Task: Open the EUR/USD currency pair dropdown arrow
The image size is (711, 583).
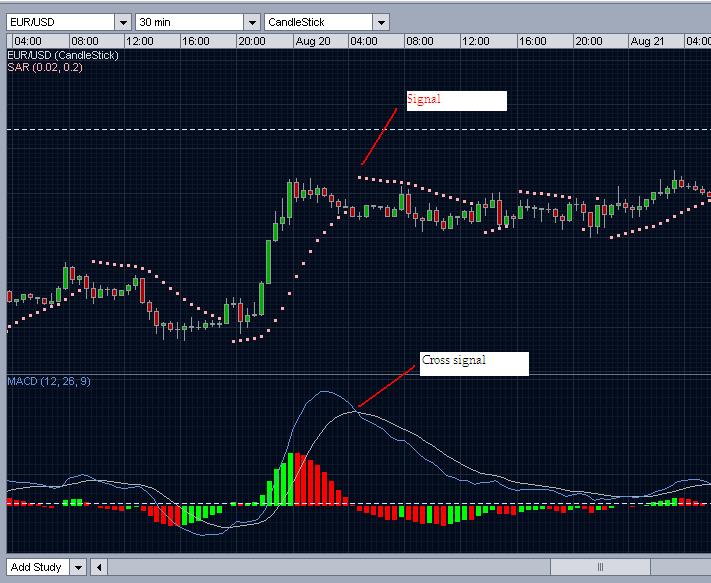Action: 123,22
